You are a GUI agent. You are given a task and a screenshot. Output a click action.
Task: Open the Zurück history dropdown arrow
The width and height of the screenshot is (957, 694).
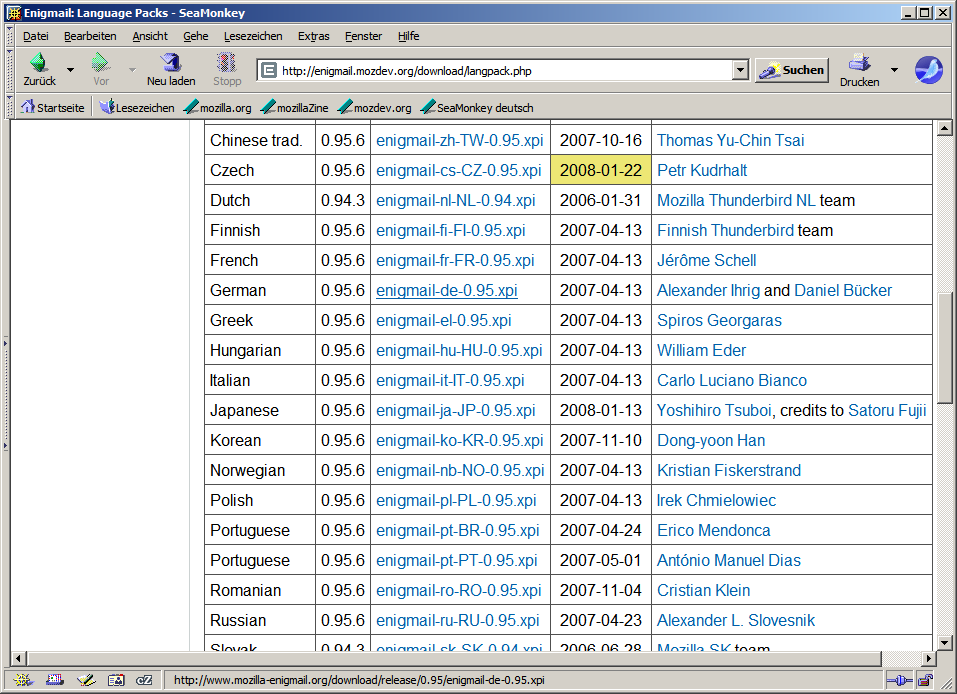71,70
